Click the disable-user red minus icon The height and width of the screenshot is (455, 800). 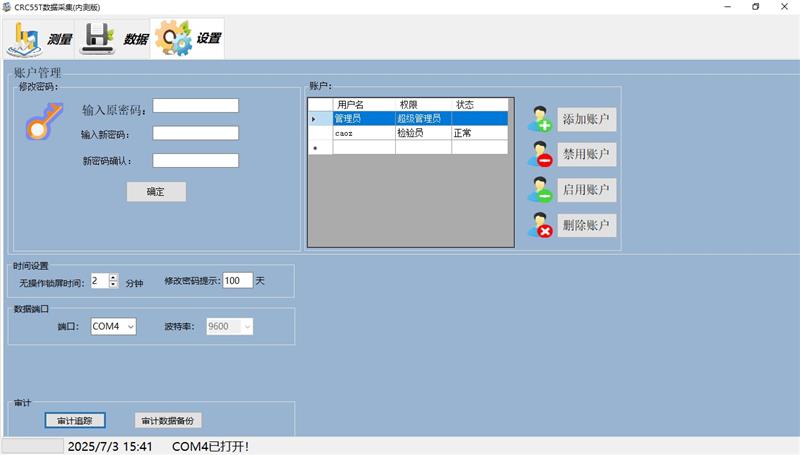[540, 155]
